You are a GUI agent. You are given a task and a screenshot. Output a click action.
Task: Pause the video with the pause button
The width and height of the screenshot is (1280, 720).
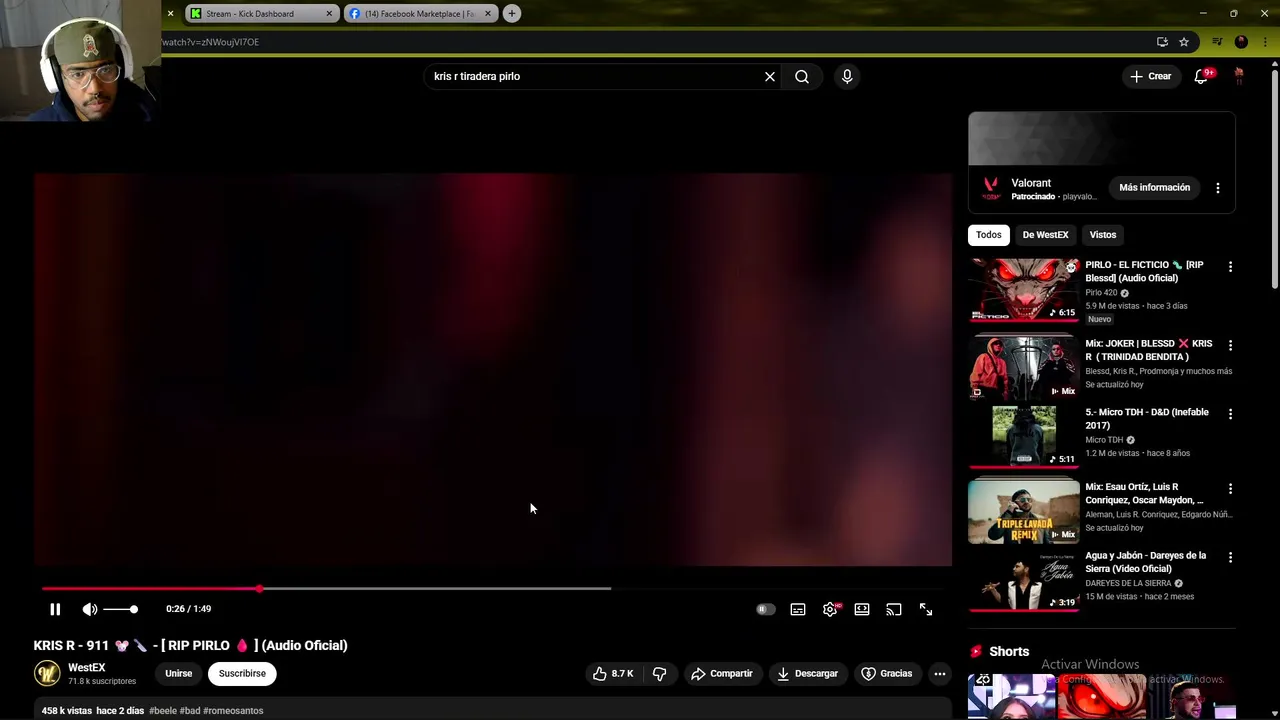pos(55,609)
